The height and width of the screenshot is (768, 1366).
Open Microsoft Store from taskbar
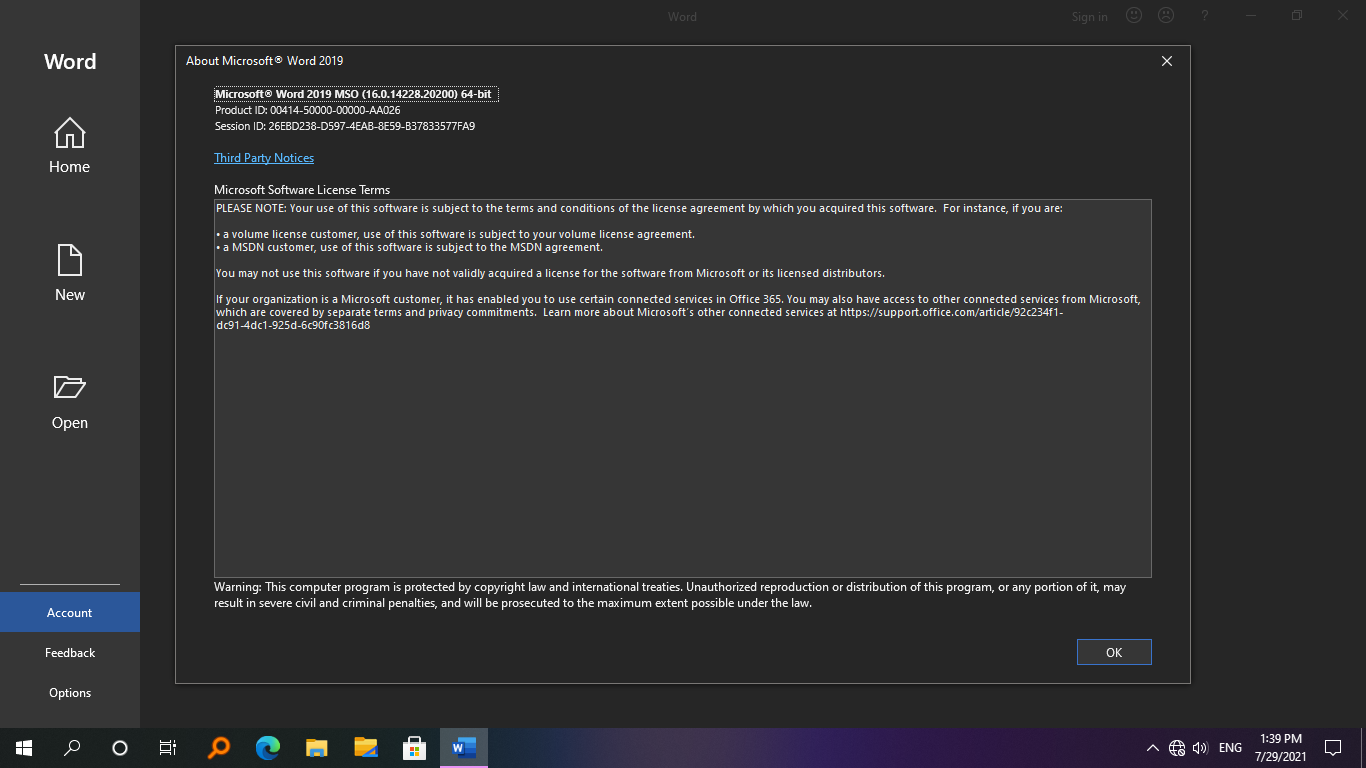pyautogui.click(x=414, y=748)
